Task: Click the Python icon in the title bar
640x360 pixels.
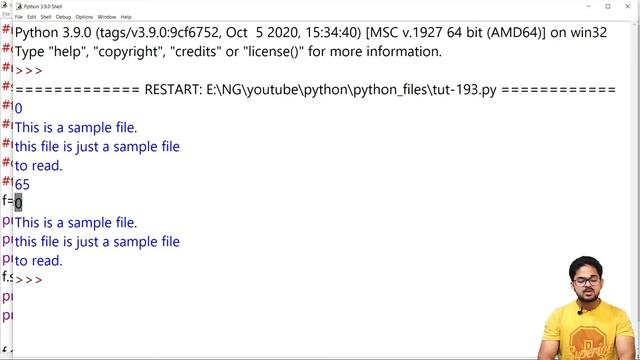Action: [19, 6]
